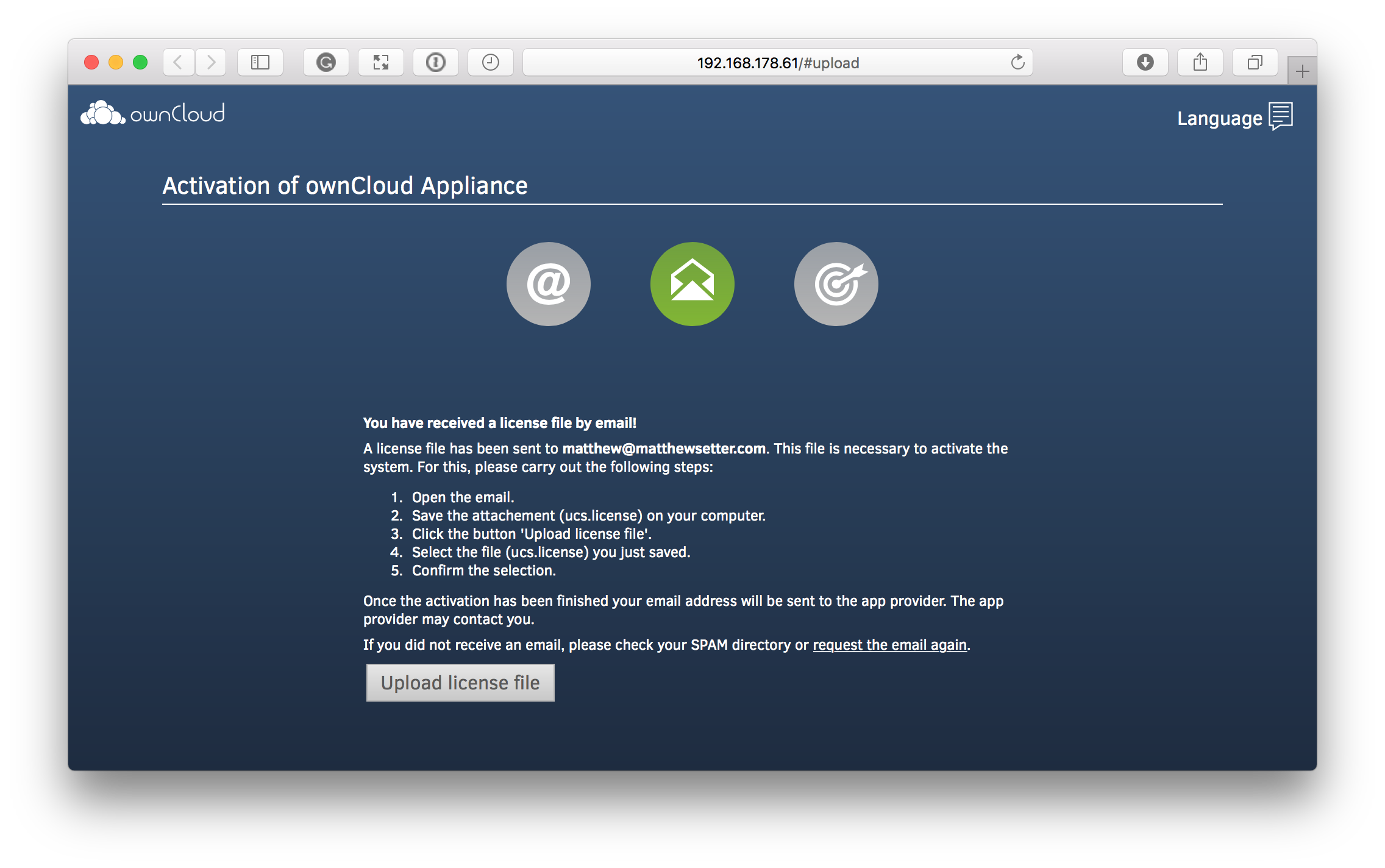The height and width of the screenshot is (868, 1385).
Task: Click the Language menu label
Action: click(1220, 118)
